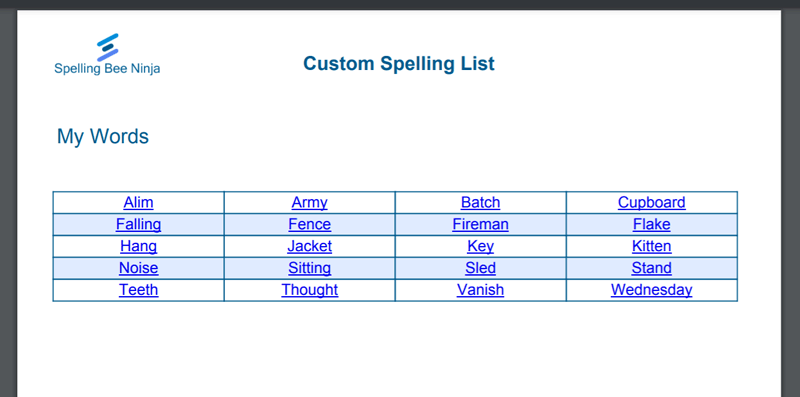The height and width of the screenshot is (397, 800).
Task: Click the Flake link
Action: 652,225
